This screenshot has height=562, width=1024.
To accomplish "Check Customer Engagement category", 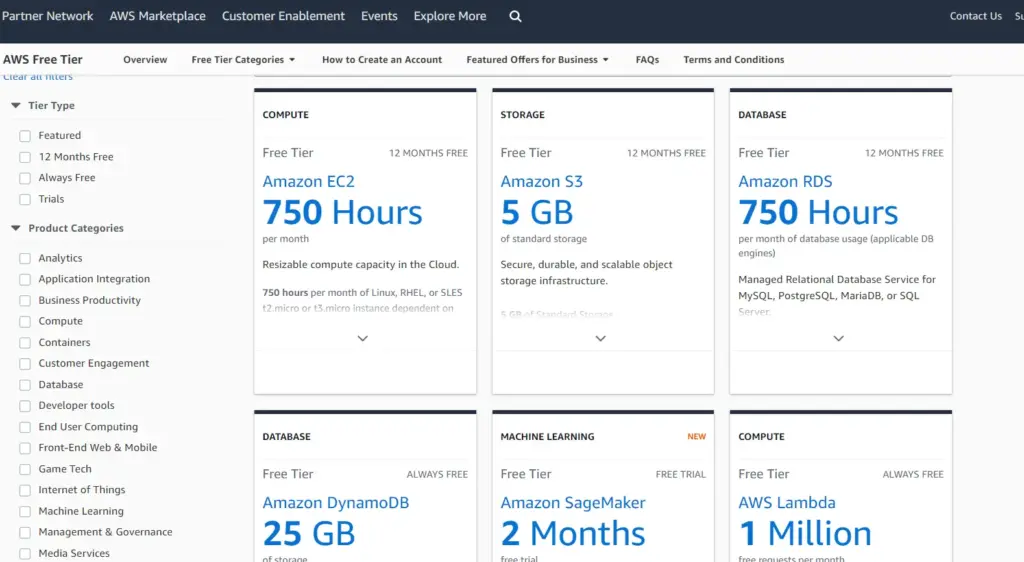I will click(x=25, y=364).
